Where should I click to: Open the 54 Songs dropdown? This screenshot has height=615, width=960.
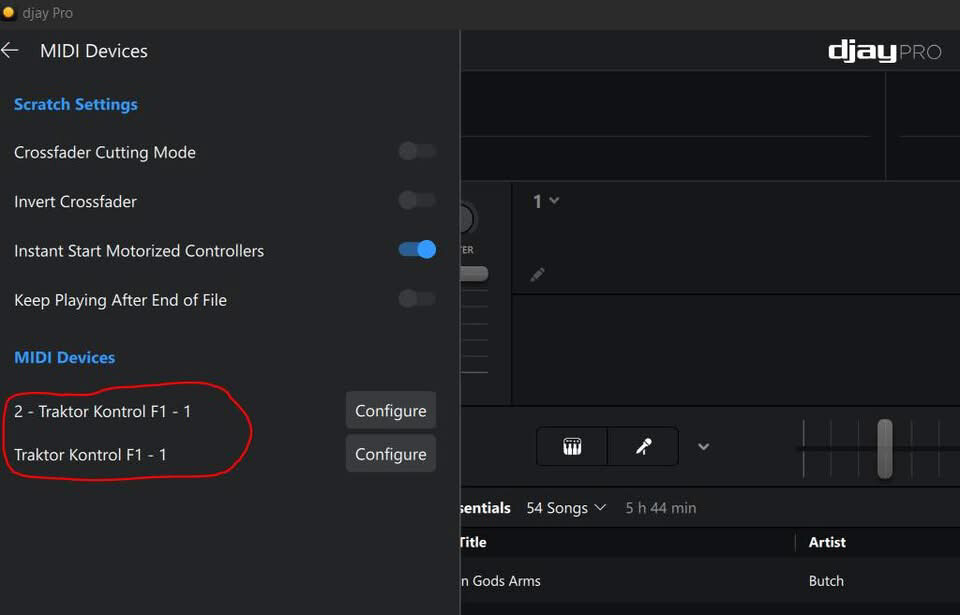[x=566, y=508]
